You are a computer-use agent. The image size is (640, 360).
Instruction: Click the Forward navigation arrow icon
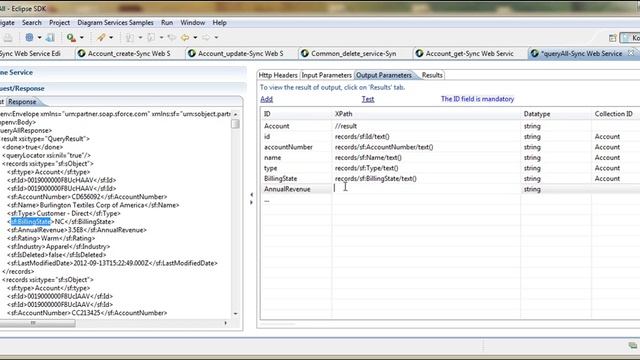(x=206, y=38)
